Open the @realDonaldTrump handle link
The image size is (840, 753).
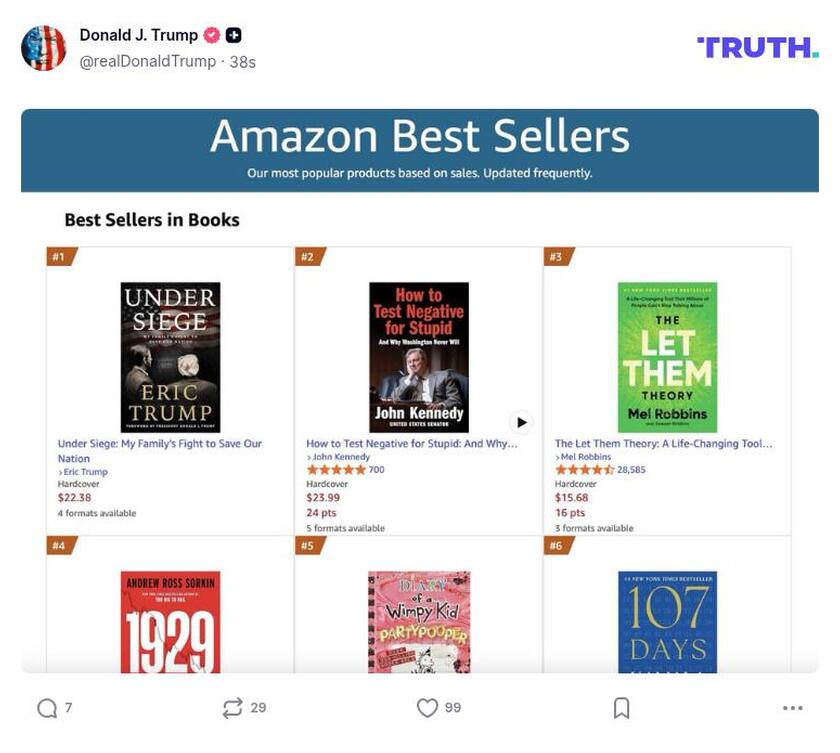pyautogui.click(x=147, y=62)
